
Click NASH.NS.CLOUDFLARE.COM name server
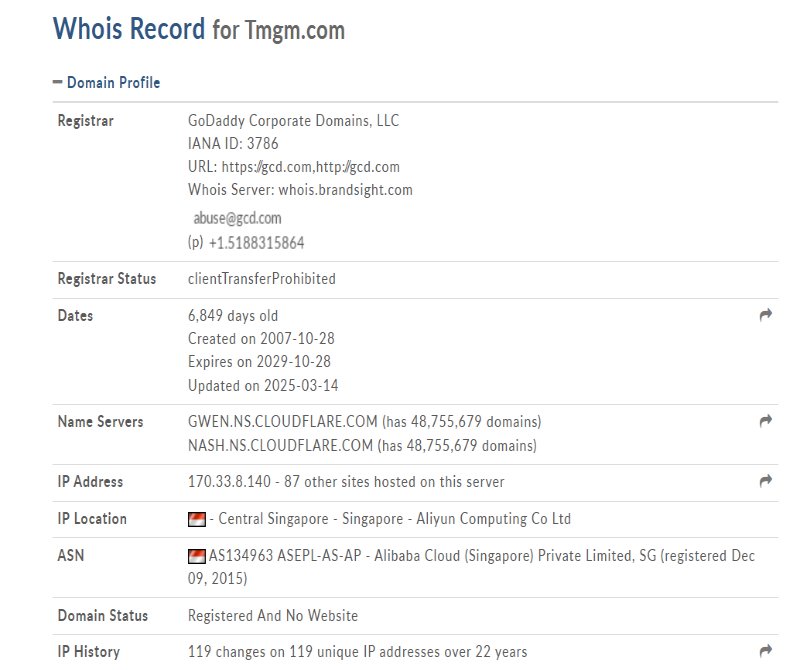point(281,445)
